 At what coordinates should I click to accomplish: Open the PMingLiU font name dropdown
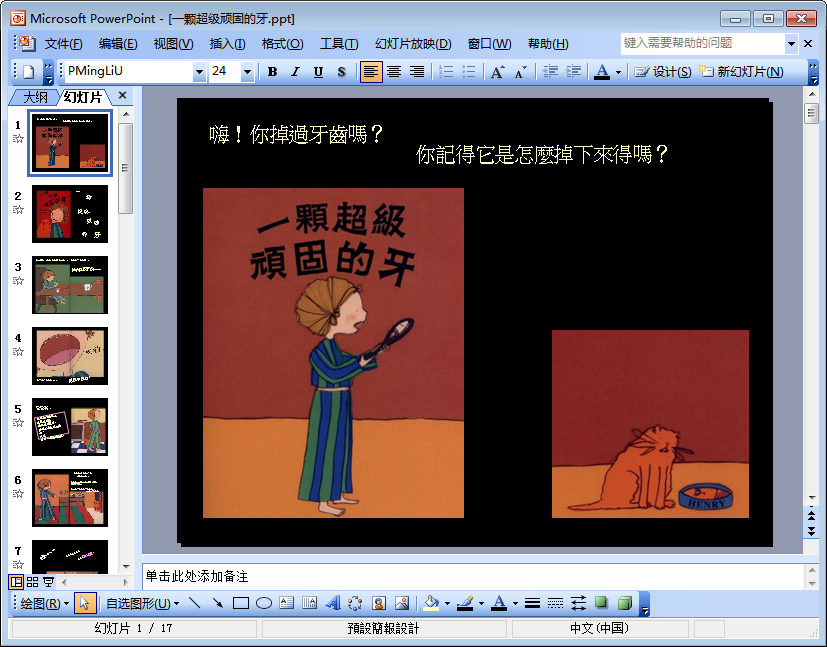199,72
